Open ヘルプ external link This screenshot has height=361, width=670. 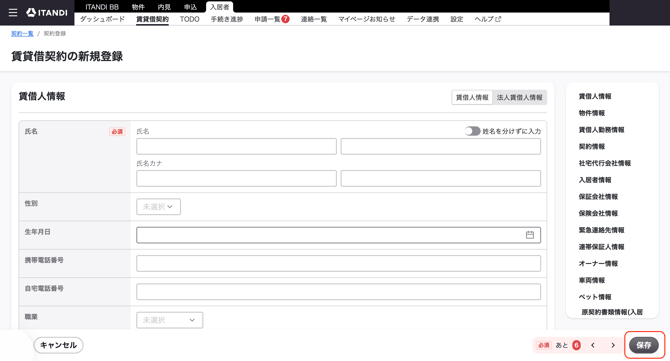click(x=488, y=19)
